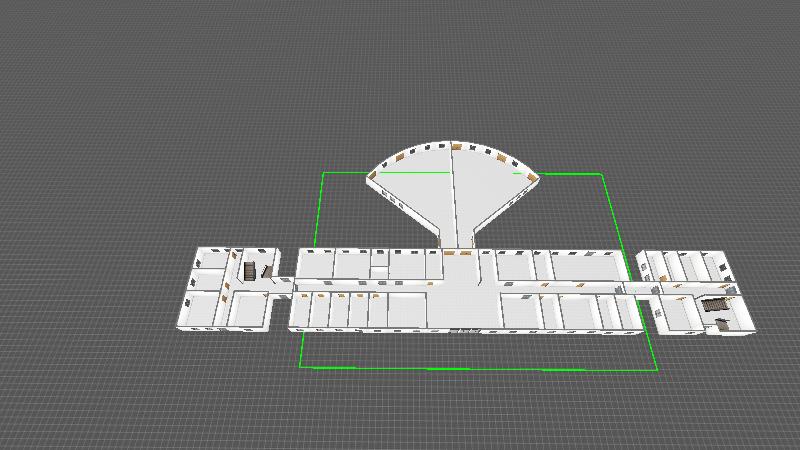Click the bottom-right corner of the green boundary

tap(657, 369)
